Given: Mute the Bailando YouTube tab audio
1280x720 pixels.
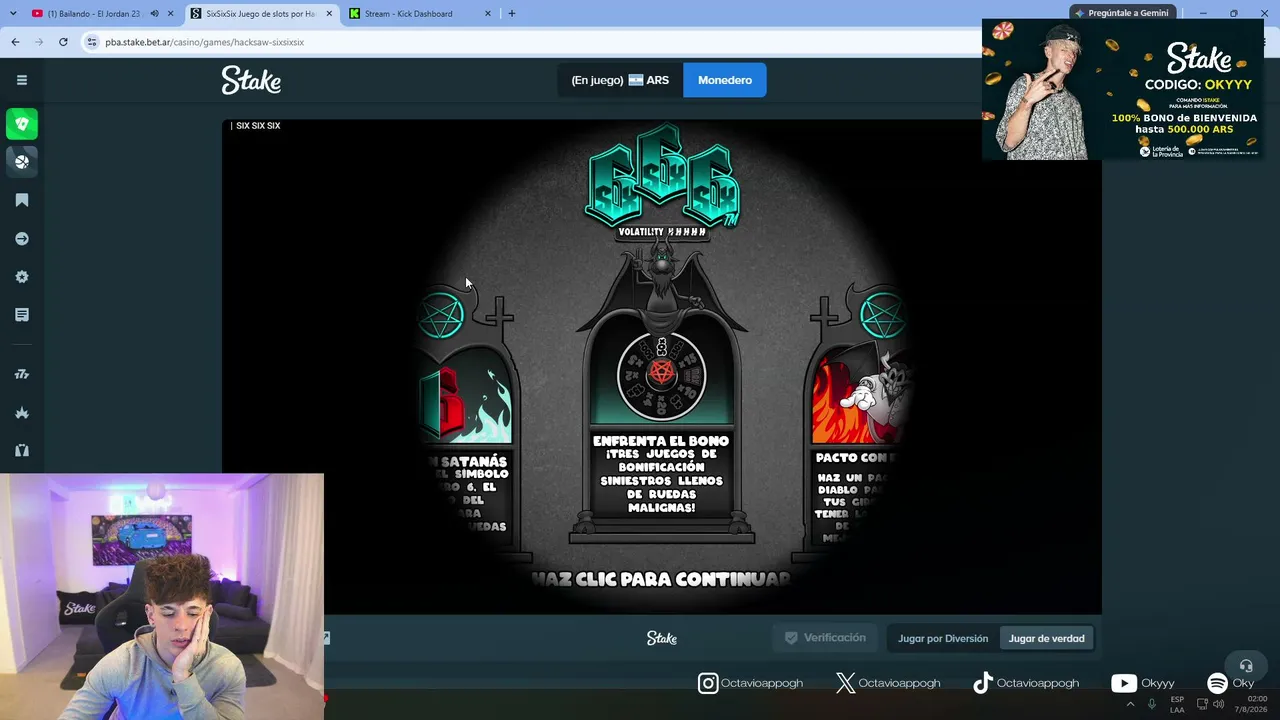Looking at the screenshot, I should tap(154, 14).
